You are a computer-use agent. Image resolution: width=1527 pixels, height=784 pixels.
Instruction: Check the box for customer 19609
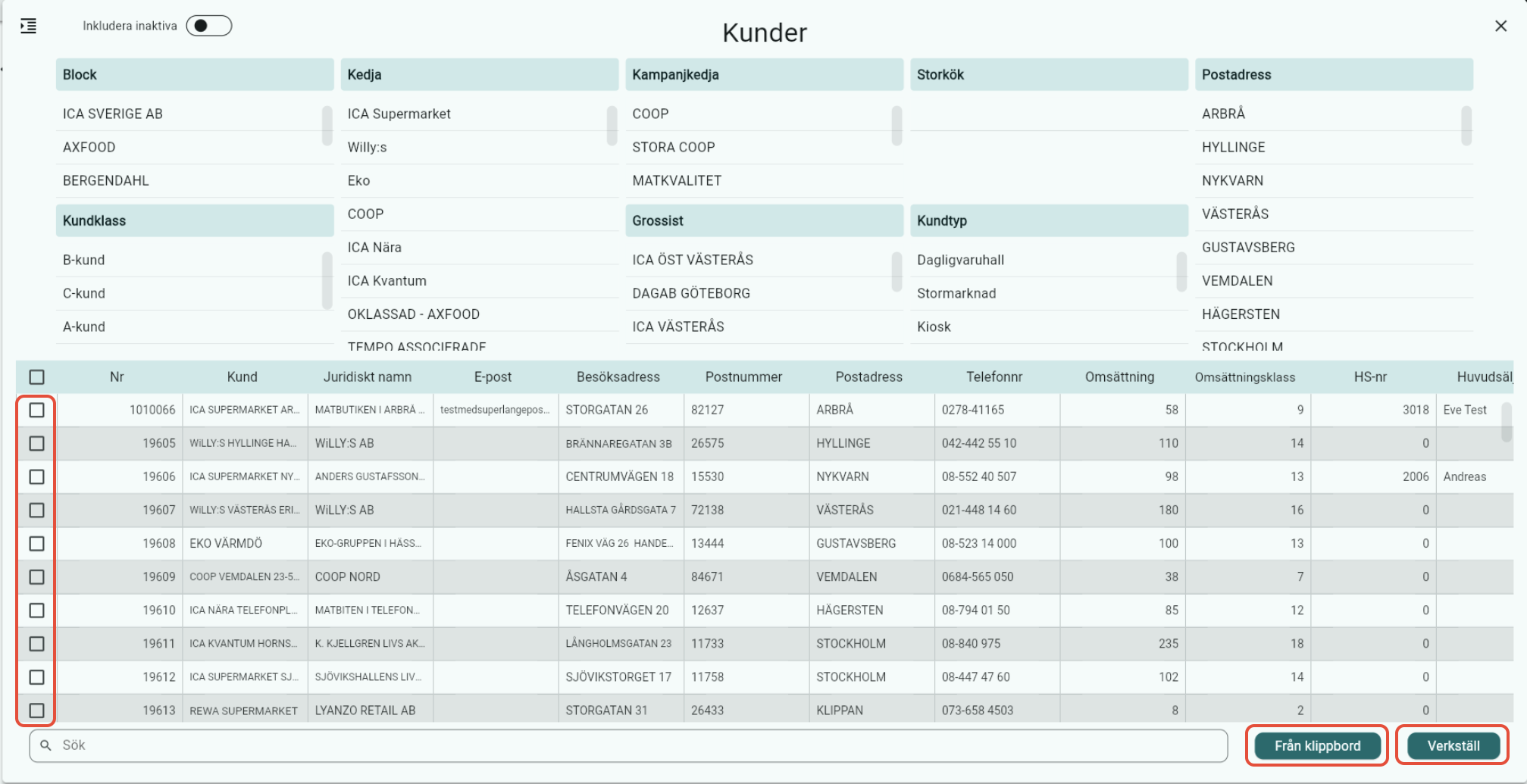(36, 576)
